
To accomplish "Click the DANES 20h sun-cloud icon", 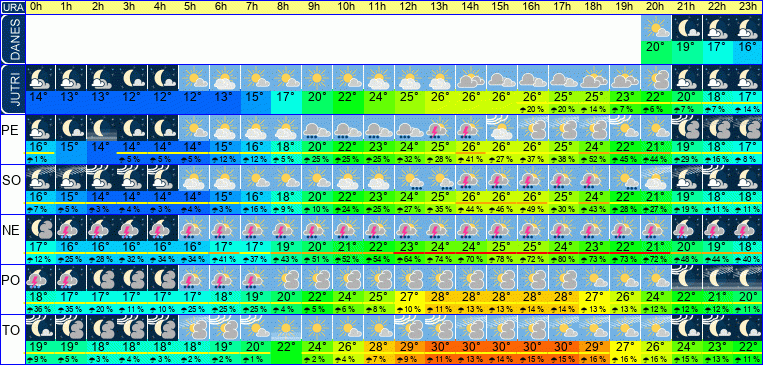I will [656, 28].
